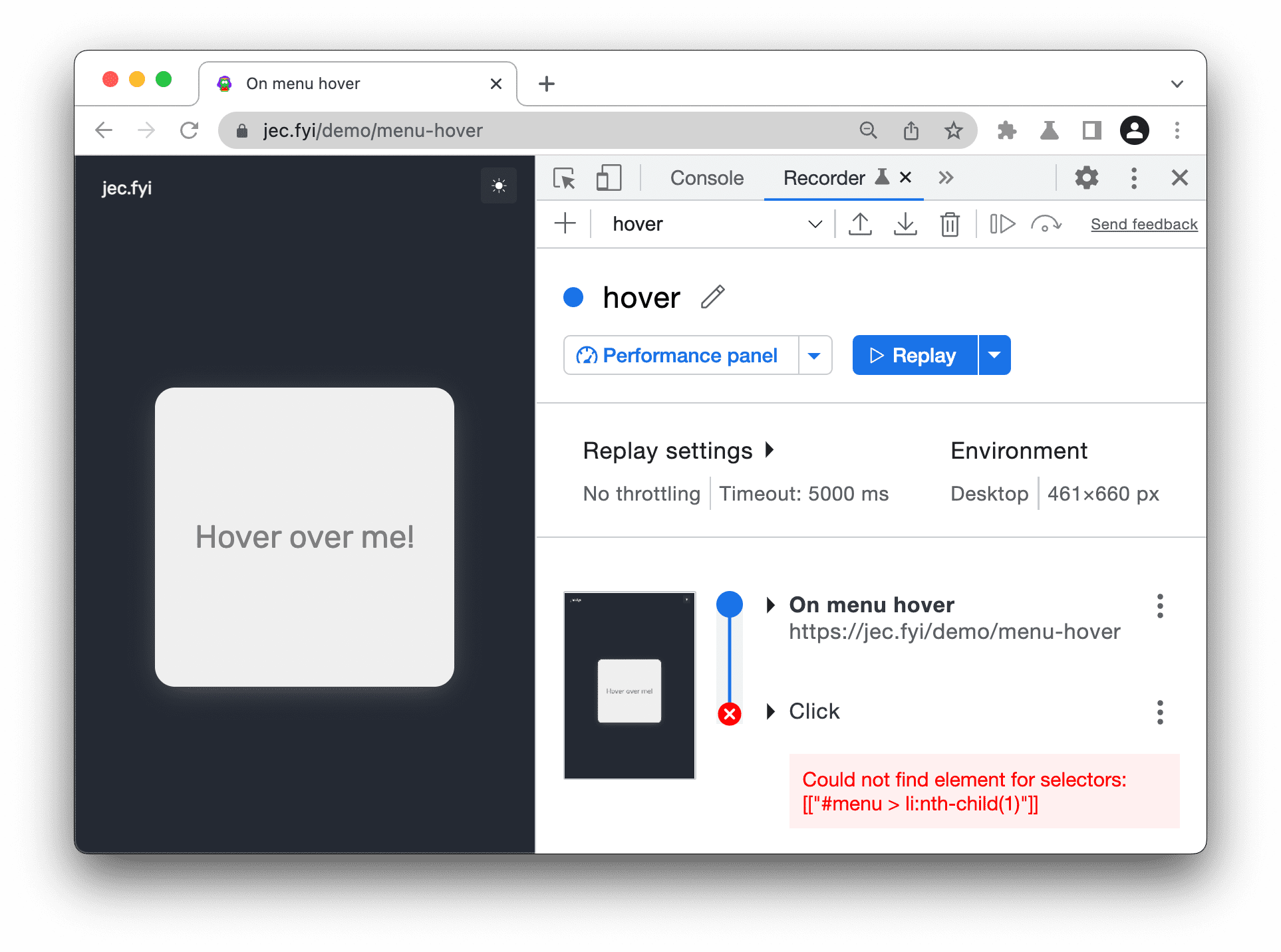Switch to the Console tab

tap(706, 178)
